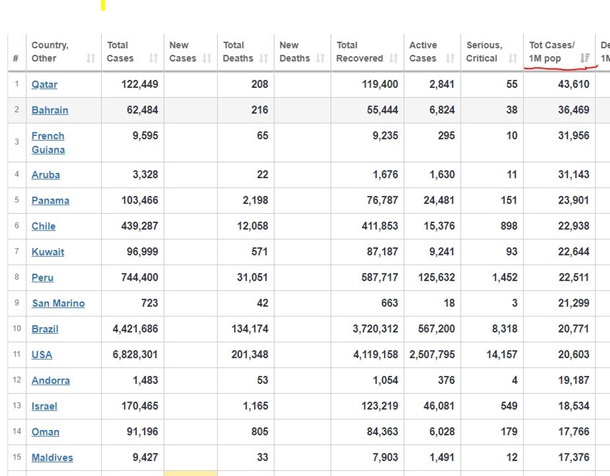The width and height of the screenshot is (610, 476).
Task: Select the Brazil country link
Action: point(45,329)
